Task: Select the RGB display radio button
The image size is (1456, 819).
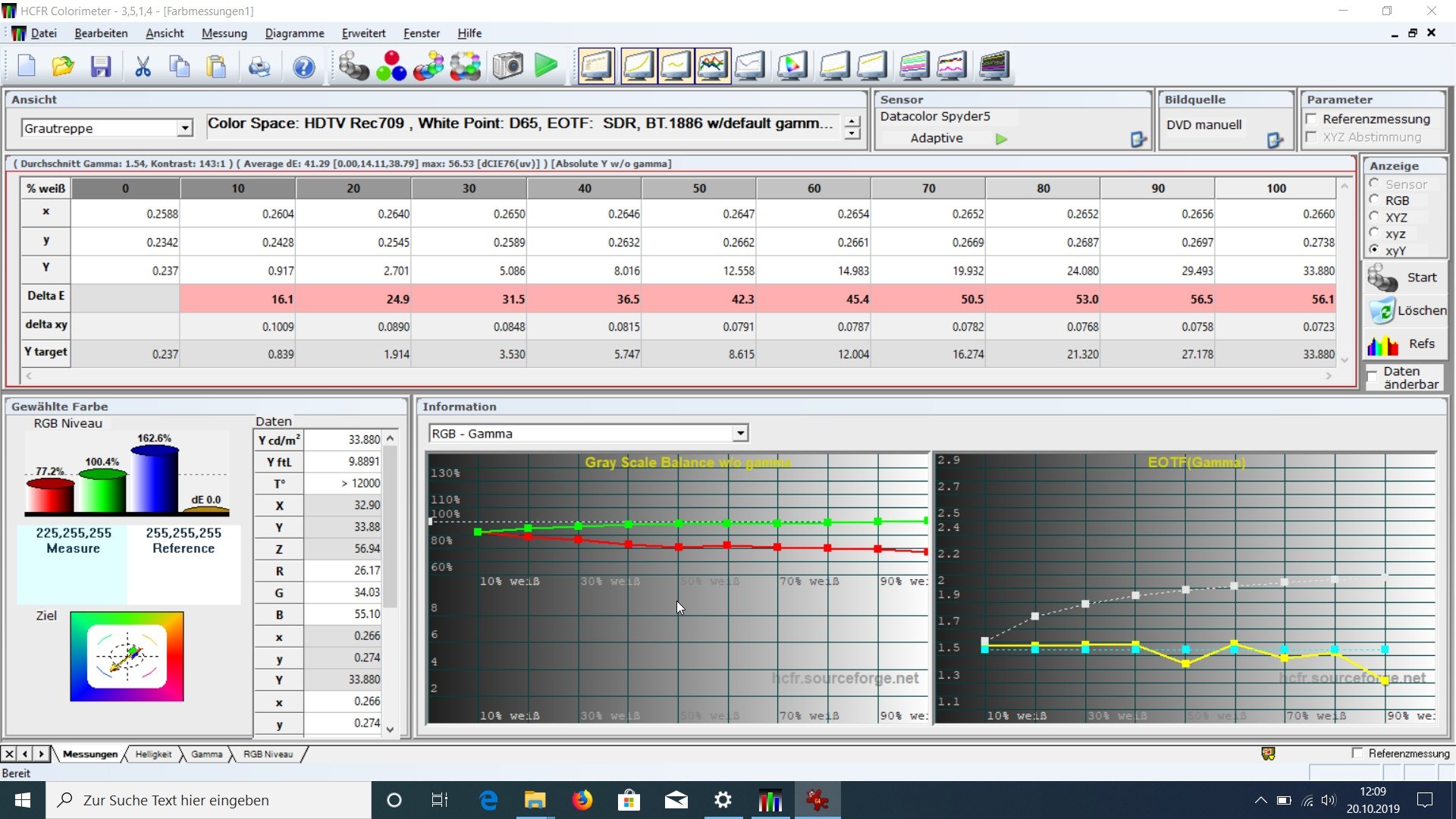Action: click(x=1374, y=200)
